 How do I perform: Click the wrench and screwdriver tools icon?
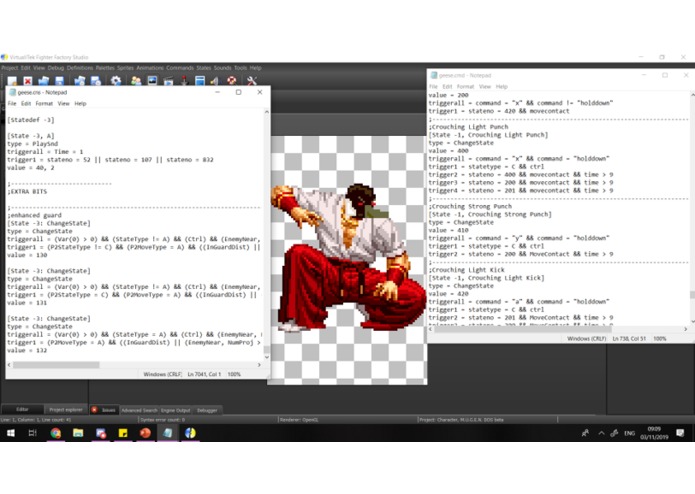click(252, 81)
